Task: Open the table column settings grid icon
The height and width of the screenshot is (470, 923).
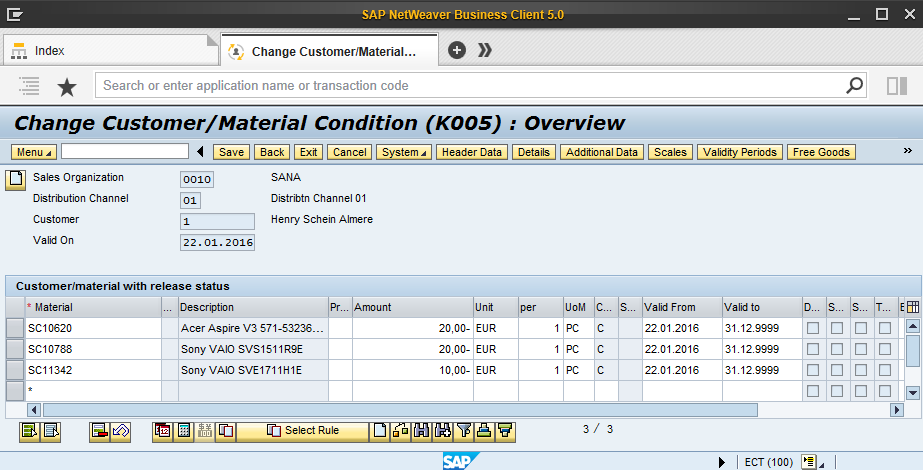Action: (912, 307)
